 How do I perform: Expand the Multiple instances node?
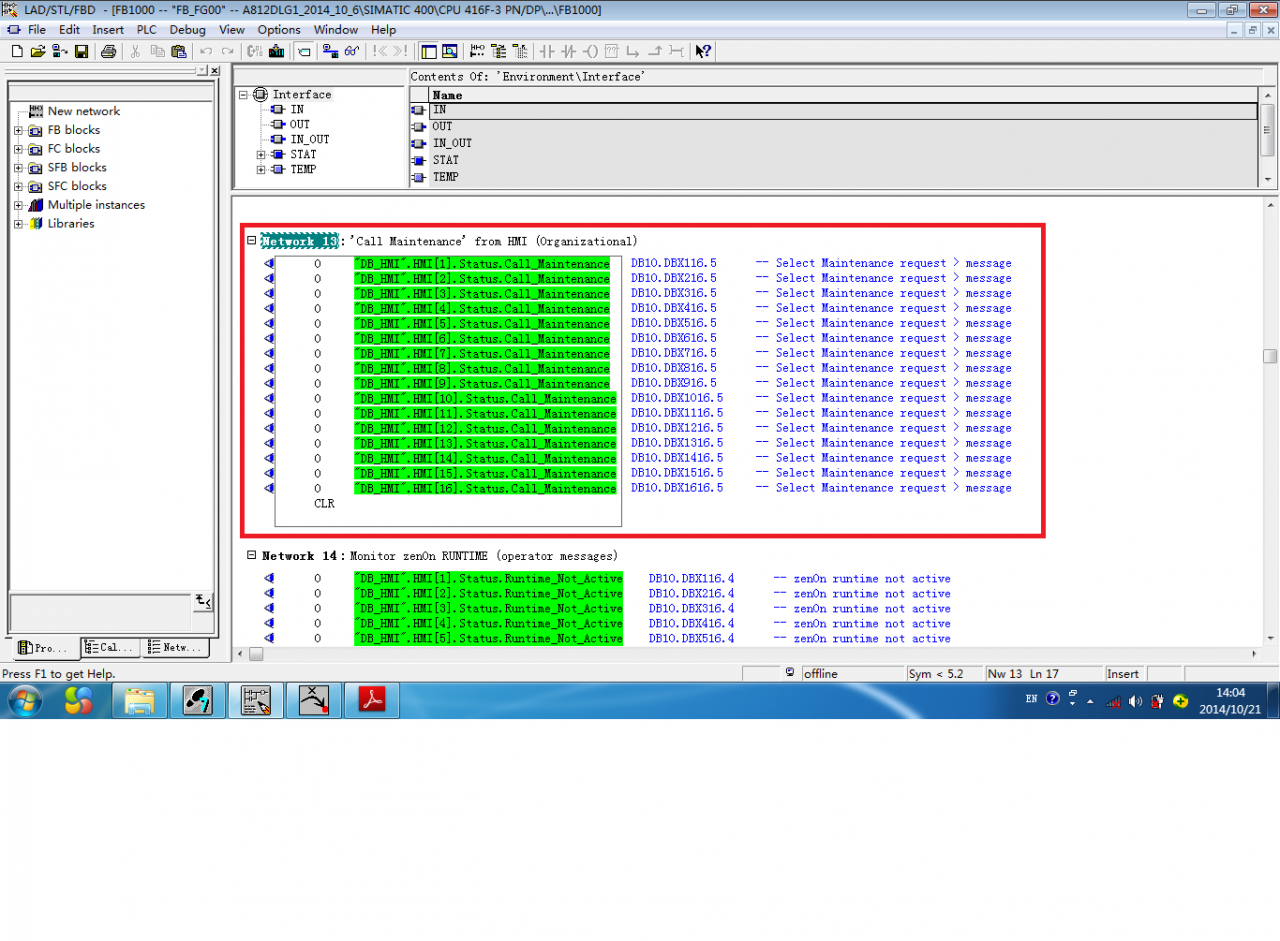pyautogui.click(x=18, y=205)
